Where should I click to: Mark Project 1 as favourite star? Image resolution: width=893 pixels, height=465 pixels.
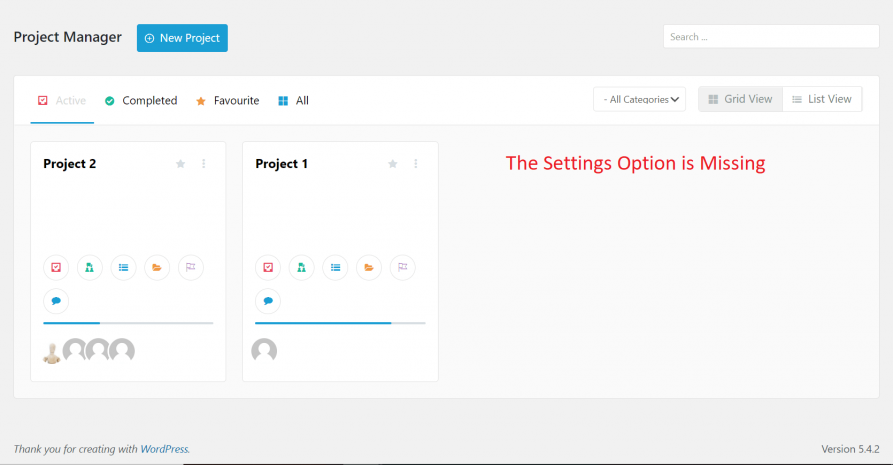coord(392,164)
